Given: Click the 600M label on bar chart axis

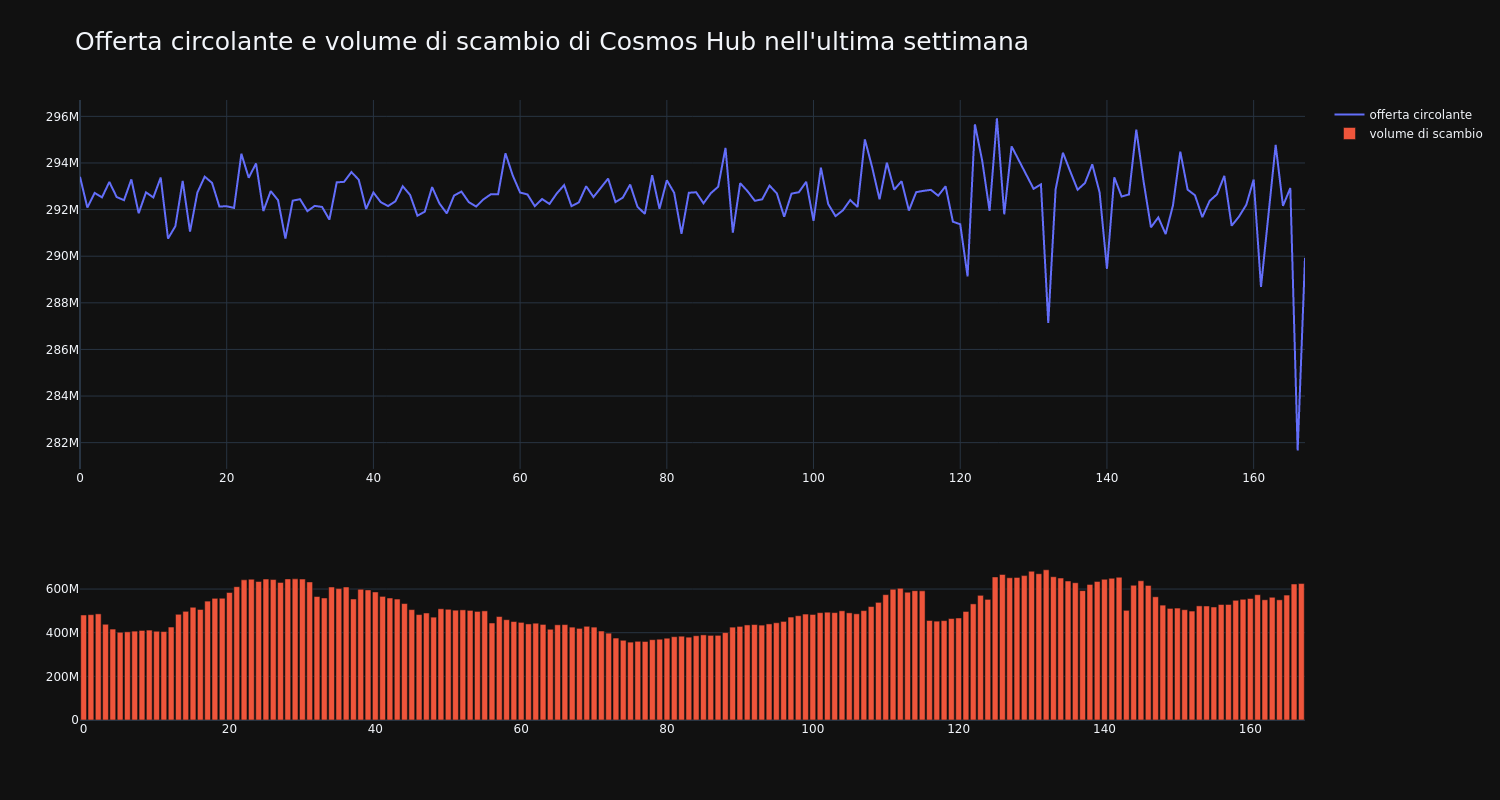Looking at the screenshot, I should (61, 589).
